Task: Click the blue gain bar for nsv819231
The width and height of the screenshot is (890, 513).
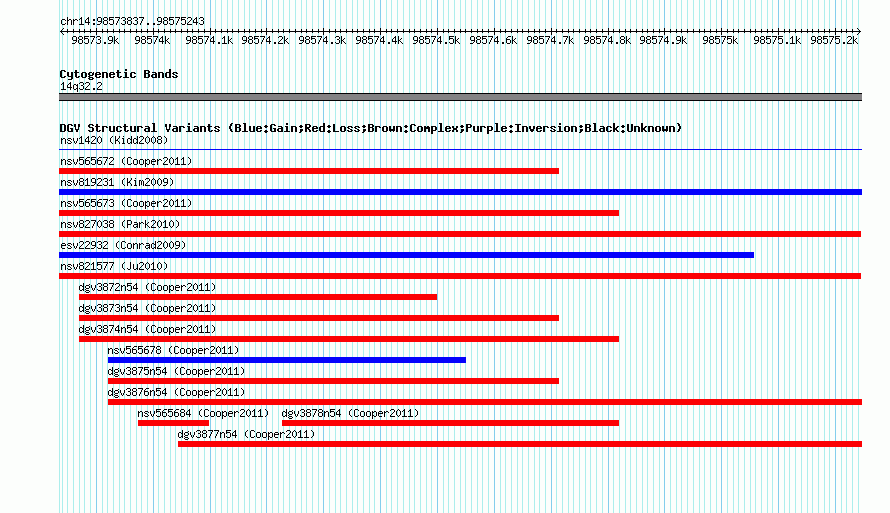Action: 460,192
